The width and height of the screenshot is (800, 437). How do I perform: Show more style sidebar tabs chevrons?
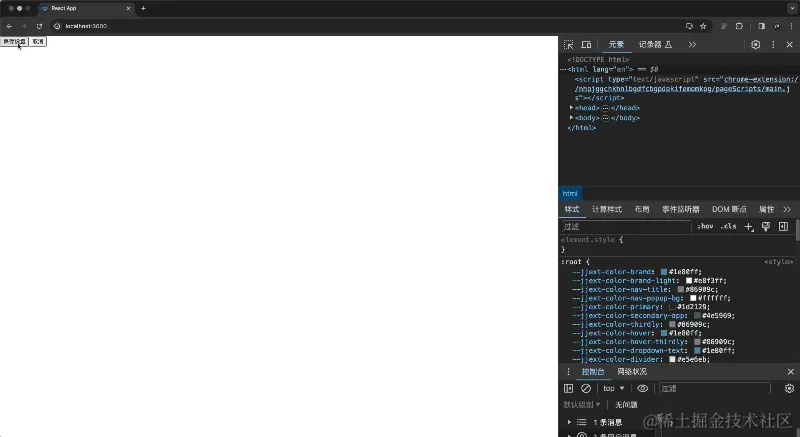pos(787,210)
